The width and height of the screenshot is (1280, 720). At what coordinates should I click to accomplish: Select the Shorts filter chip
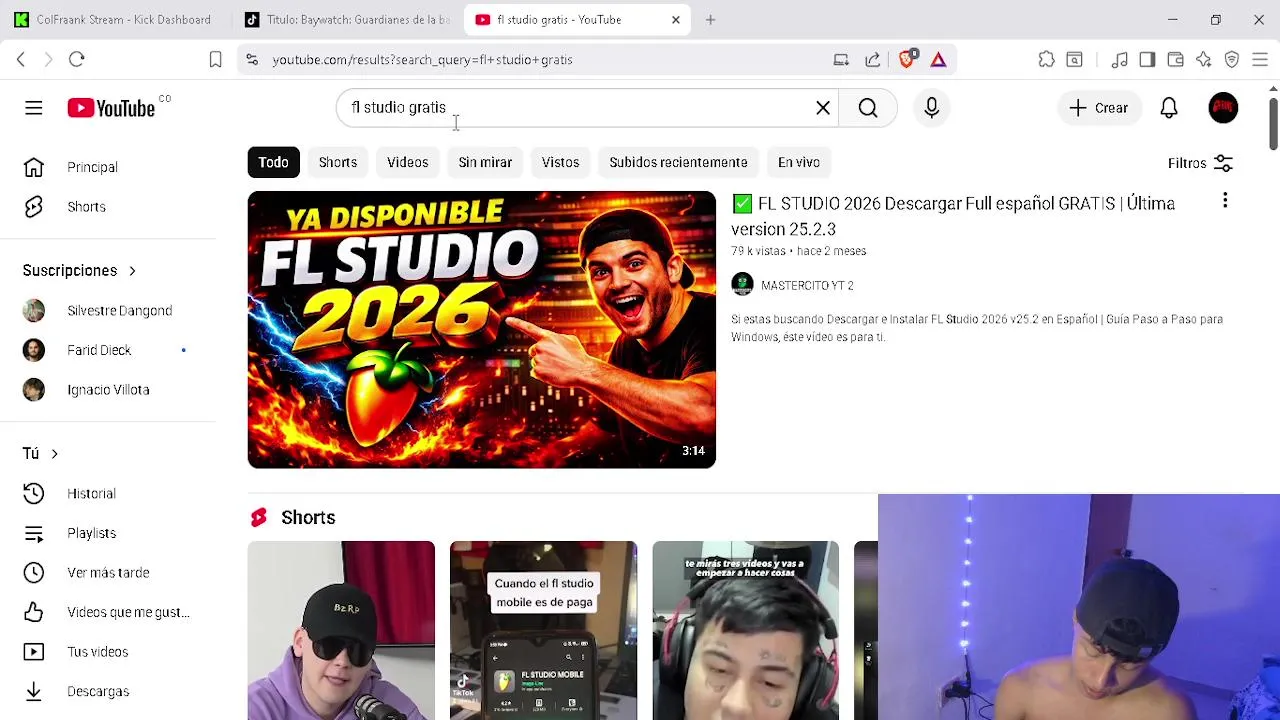(x=338, y=162)
